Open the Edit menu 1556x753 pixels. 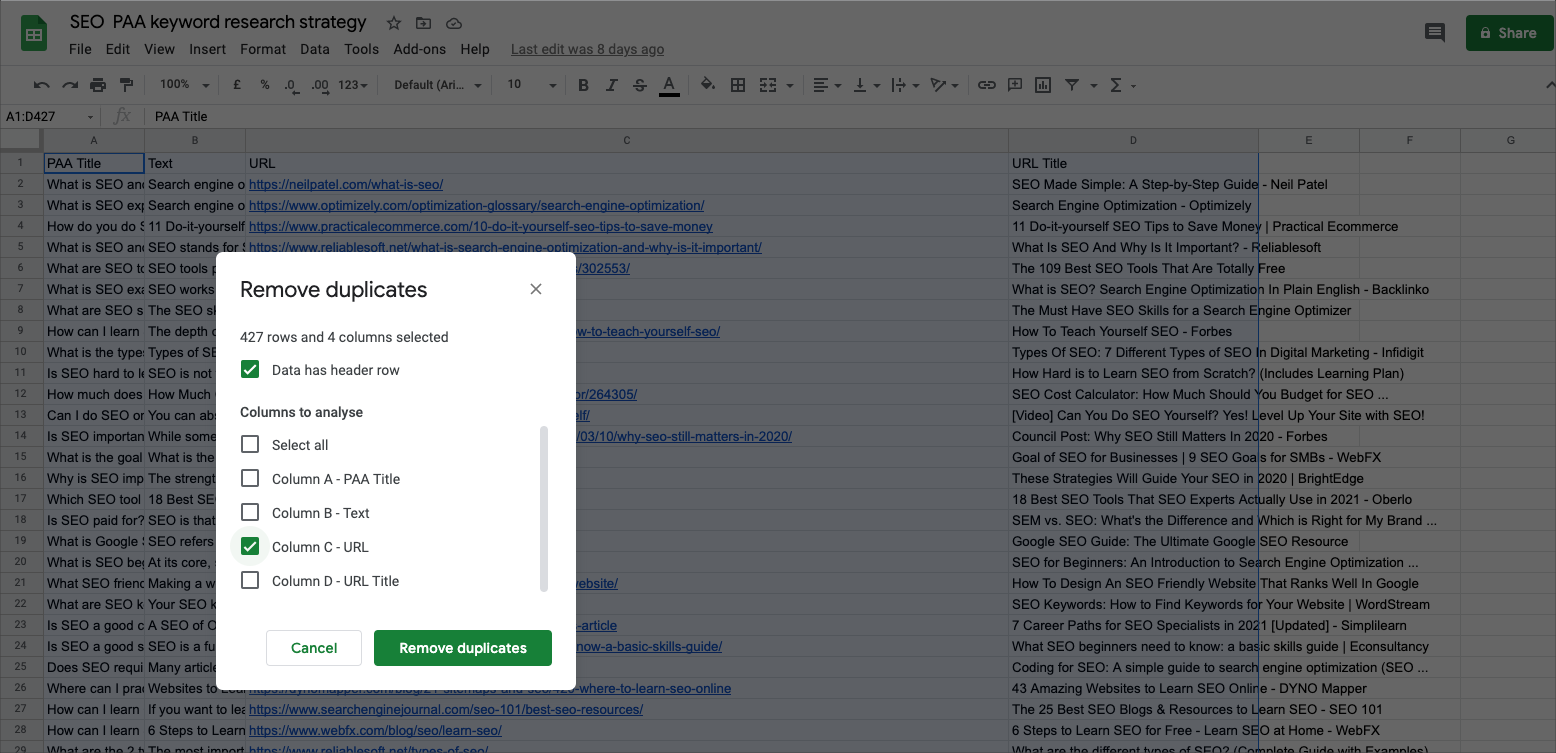coord(118,49)
